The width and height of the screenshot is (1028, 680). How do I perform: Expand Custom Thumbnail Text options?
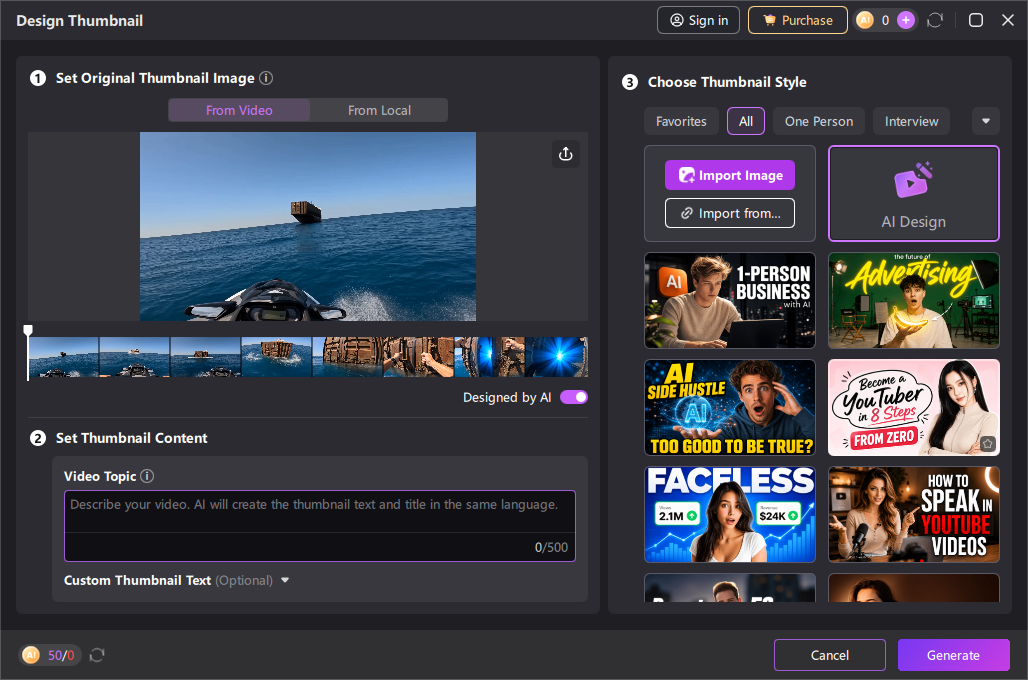(x=285, y=580)
